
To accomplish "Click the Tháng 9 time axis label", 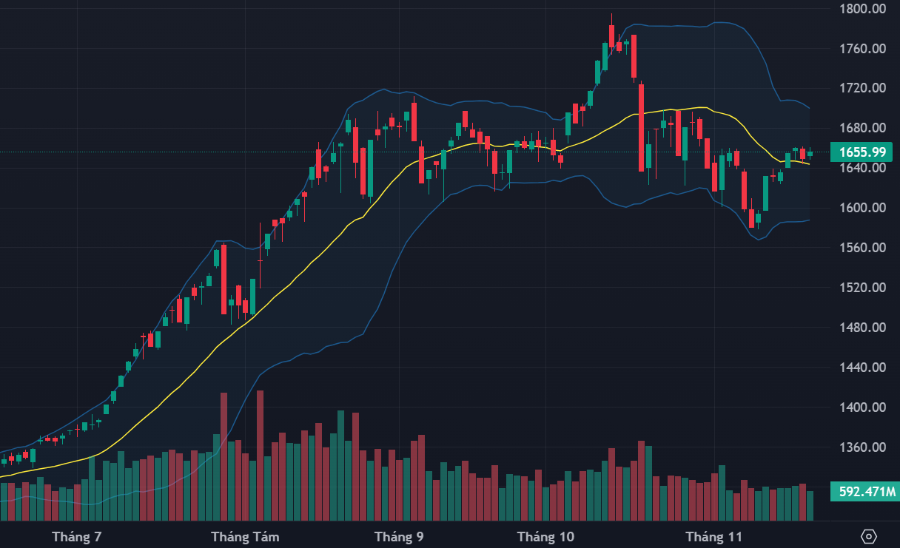I will (399, 537).
